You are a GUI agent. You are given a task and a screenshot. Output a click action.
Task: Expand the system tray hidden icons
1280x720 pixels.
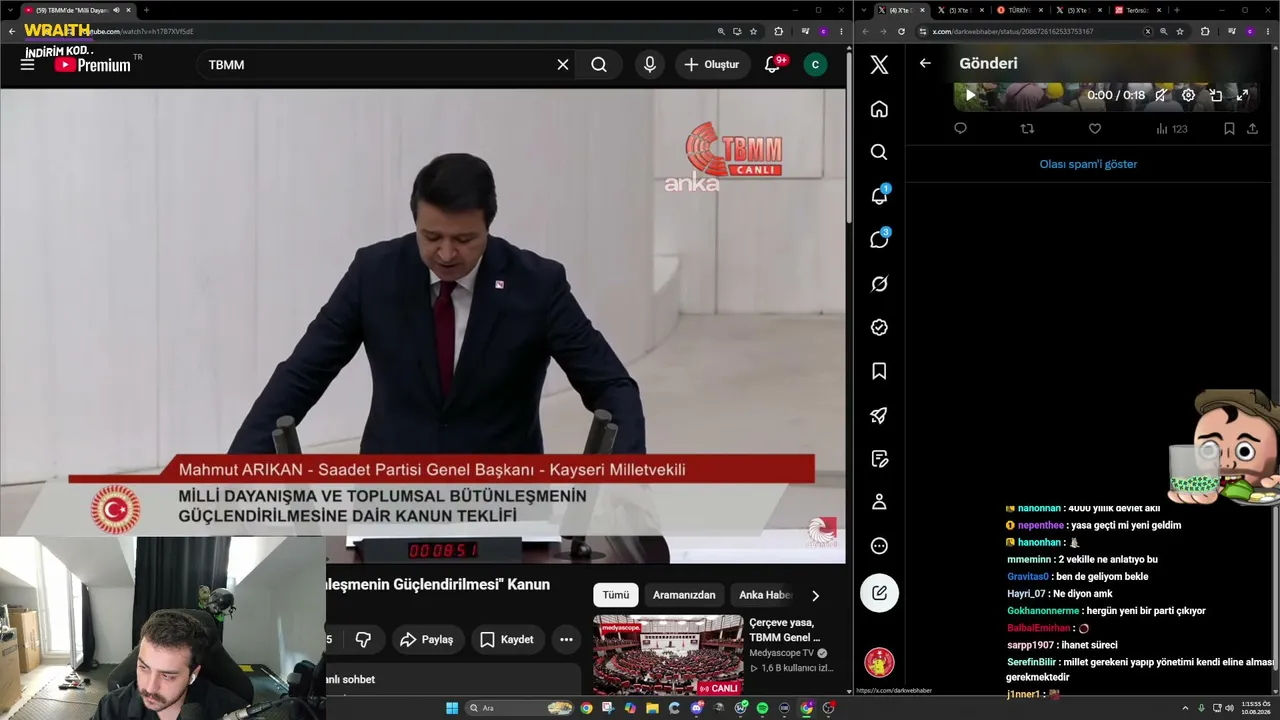(x=1185, y=708)
